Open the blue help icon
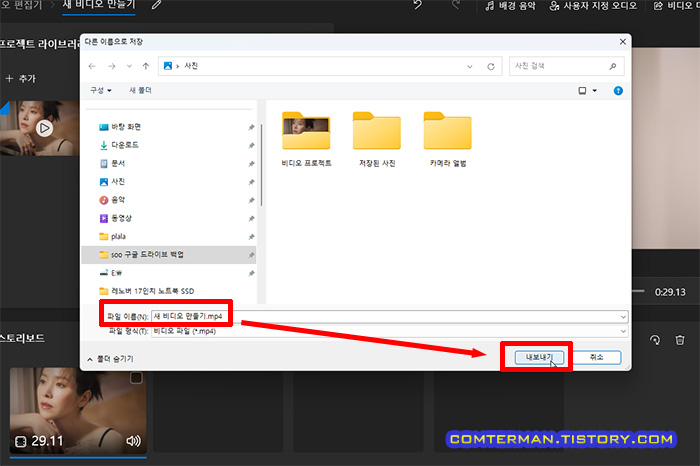The height and width of the screenshot is (466, 700). (618, 91)
